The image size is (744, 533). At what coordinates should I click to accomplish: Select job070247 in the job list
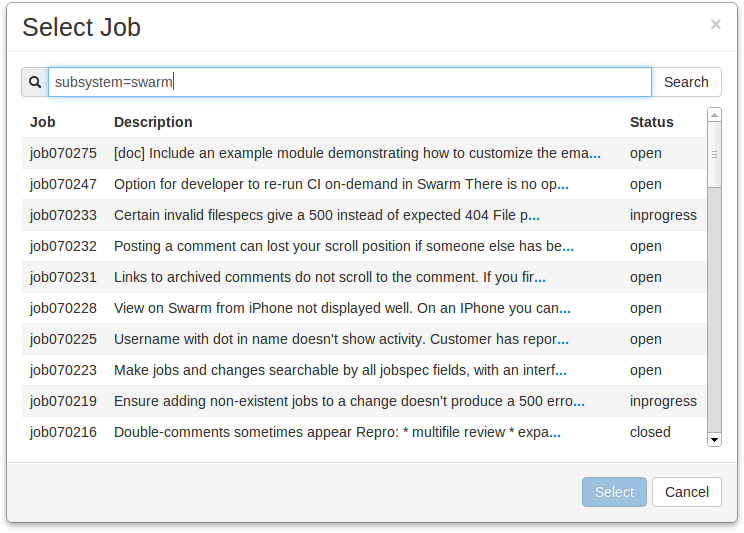(364, 184)
